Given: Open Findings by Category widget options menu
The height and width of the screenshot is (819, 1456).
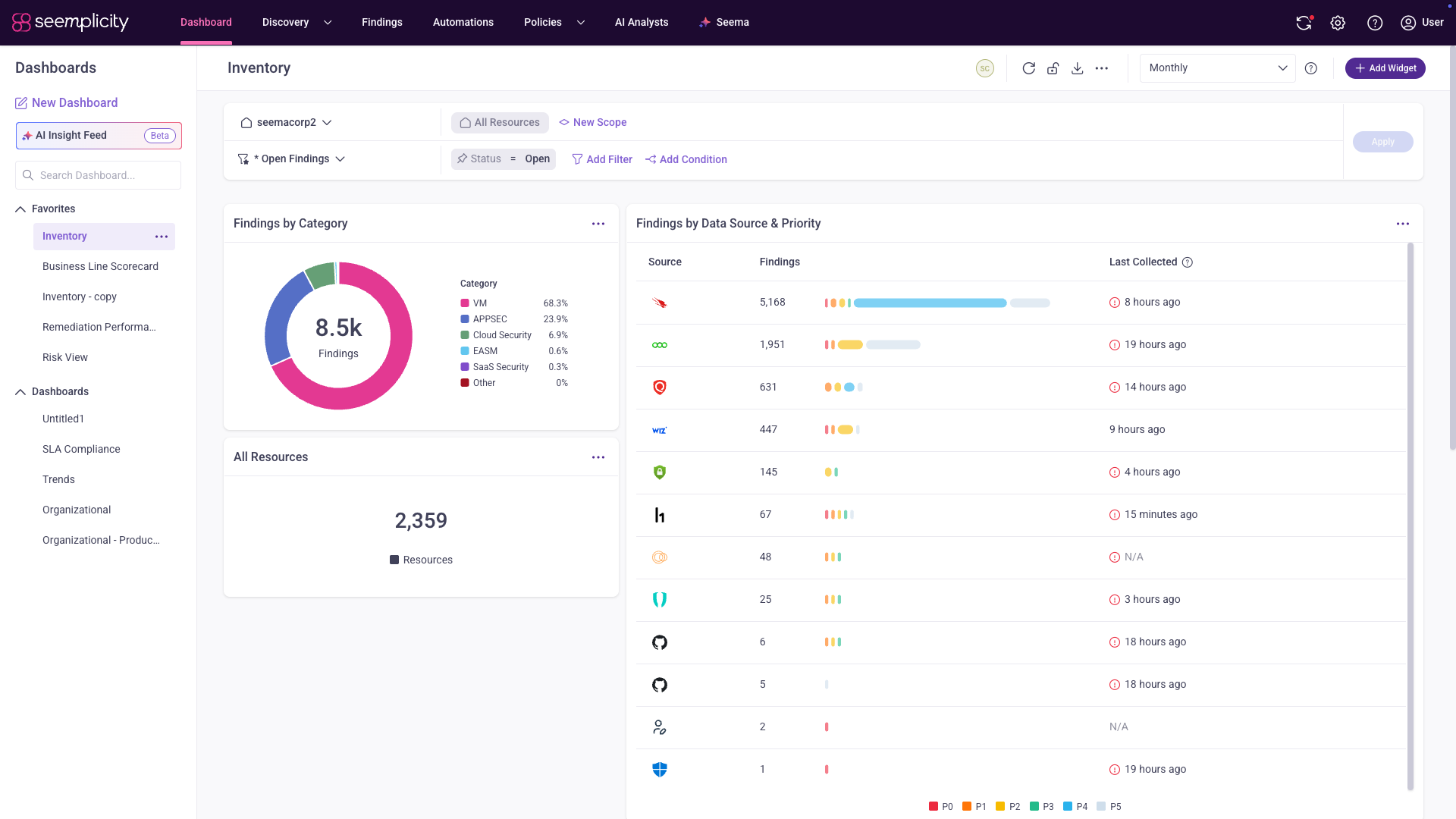Looking at the screenshot, I should click(x=598, y=224).
